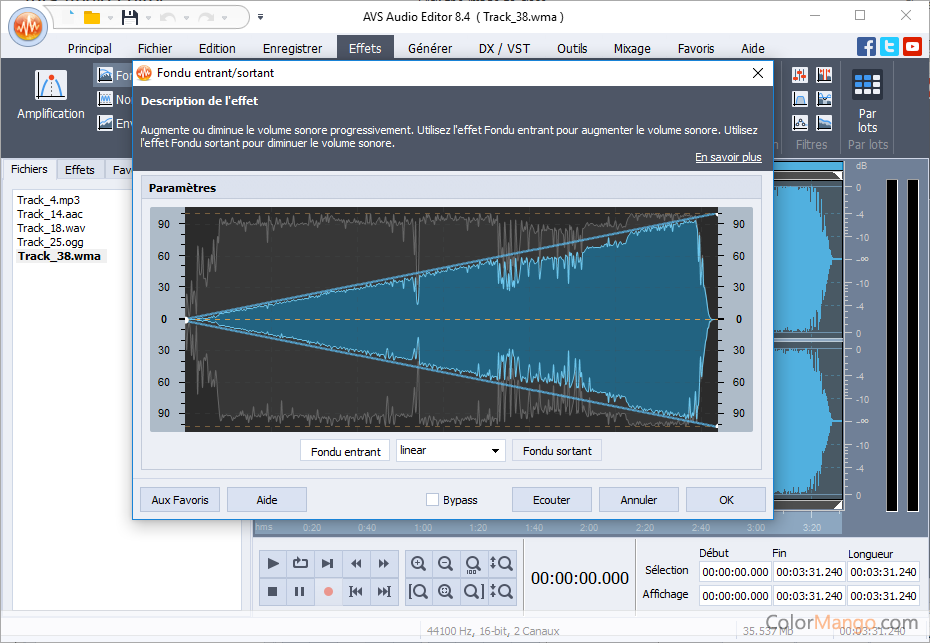Follow the En savoir plus link

tap(728, 157)
